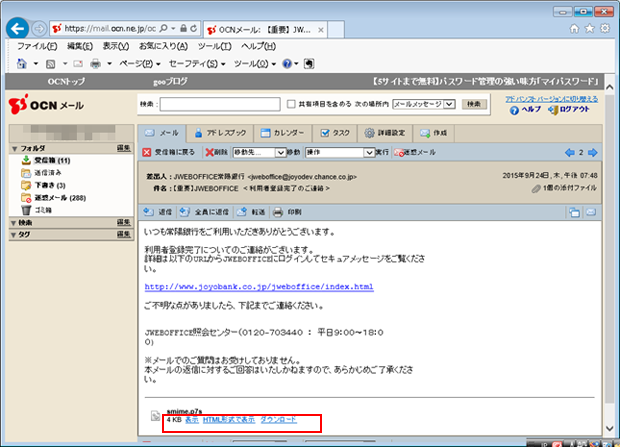Image resolution: width=620 pixels, height=447 pixels.
Task: Switch to the タスク tab
Action: [x=335, y=133]
